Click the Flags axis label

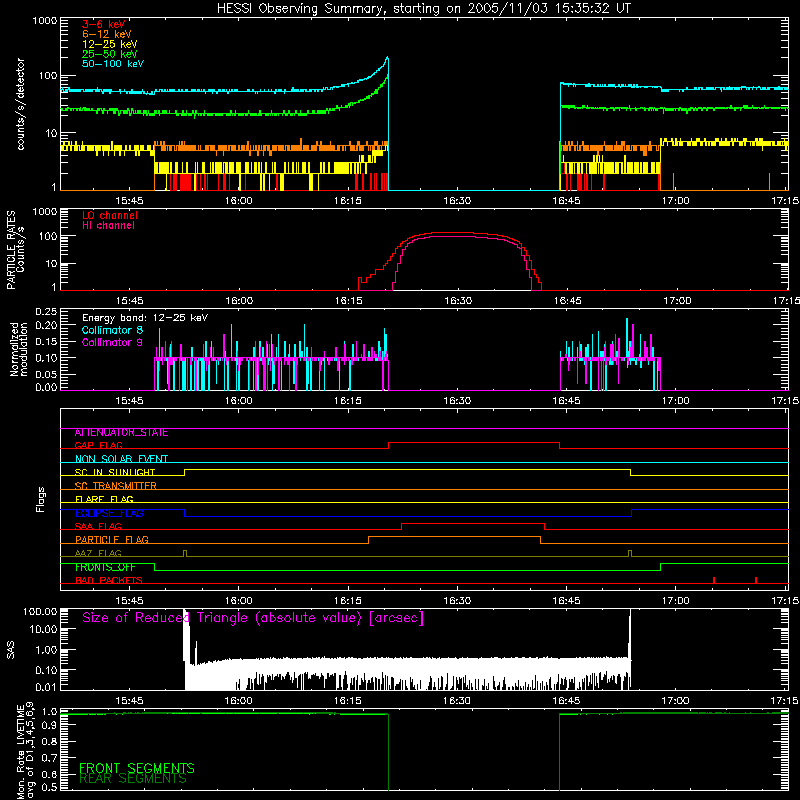click(x=40, y=499)
